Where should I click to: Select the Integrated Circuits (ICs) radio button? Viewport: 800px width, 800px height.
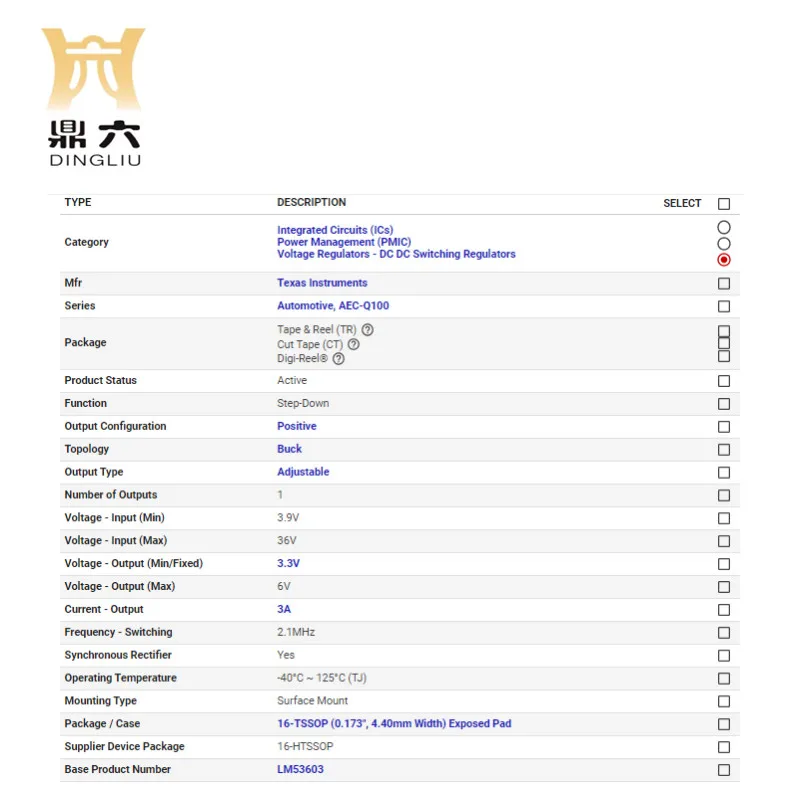click(723, 227)
